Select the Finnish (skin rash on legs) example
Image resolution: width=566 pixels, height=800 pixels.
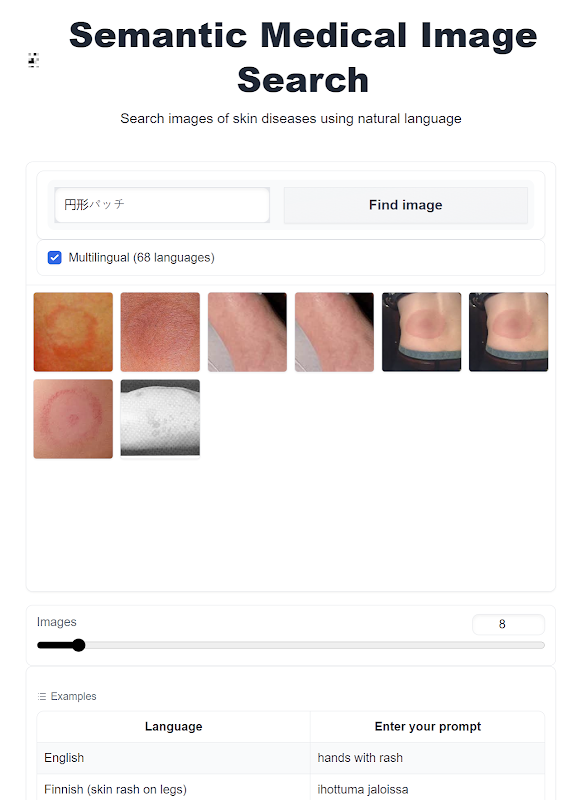(115, 789)
